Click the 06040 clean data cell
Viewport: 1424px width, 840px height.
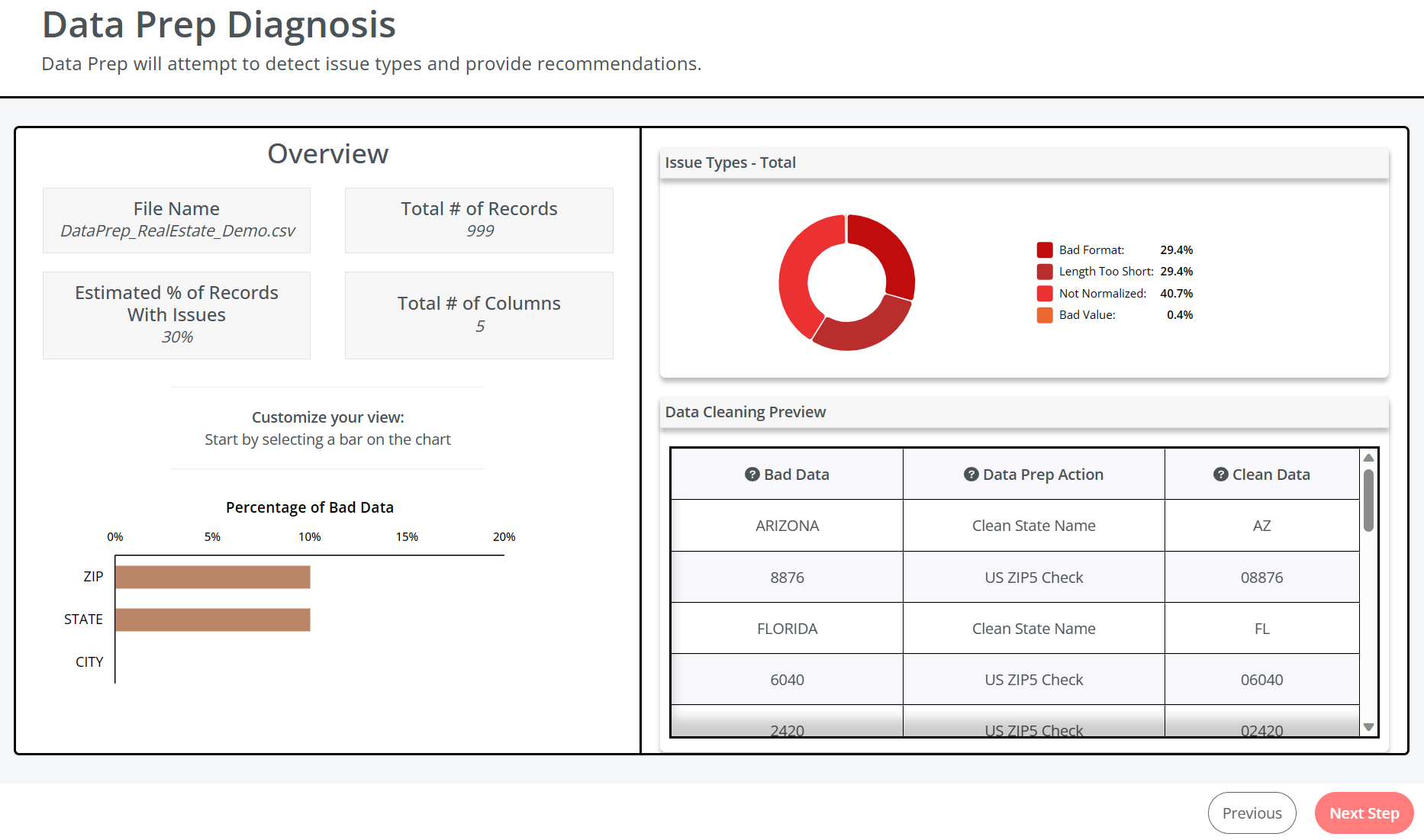click(1262, 680)
